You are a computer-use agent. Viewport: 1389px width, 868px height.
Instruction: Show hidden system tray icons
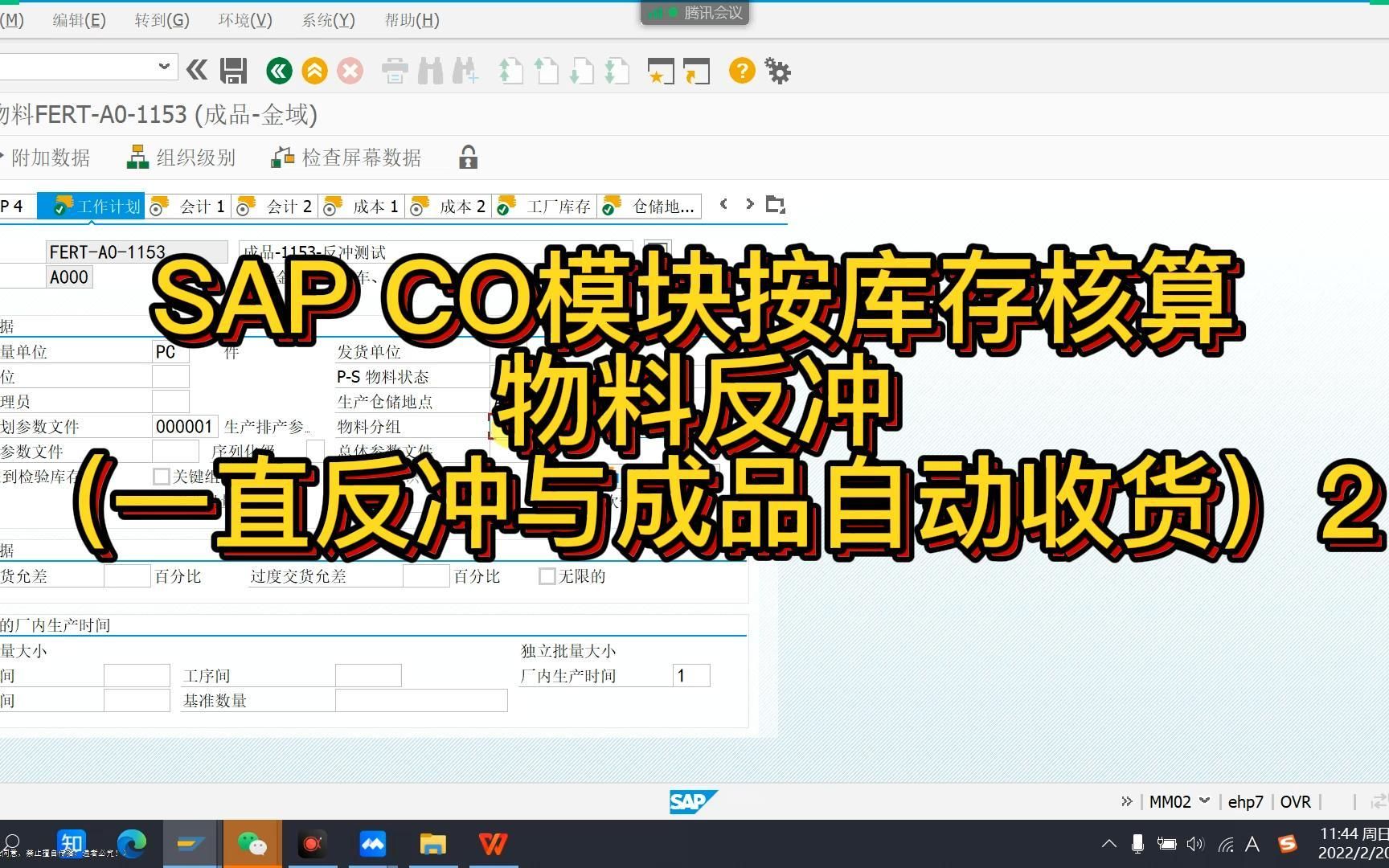tap(1109, 844)
